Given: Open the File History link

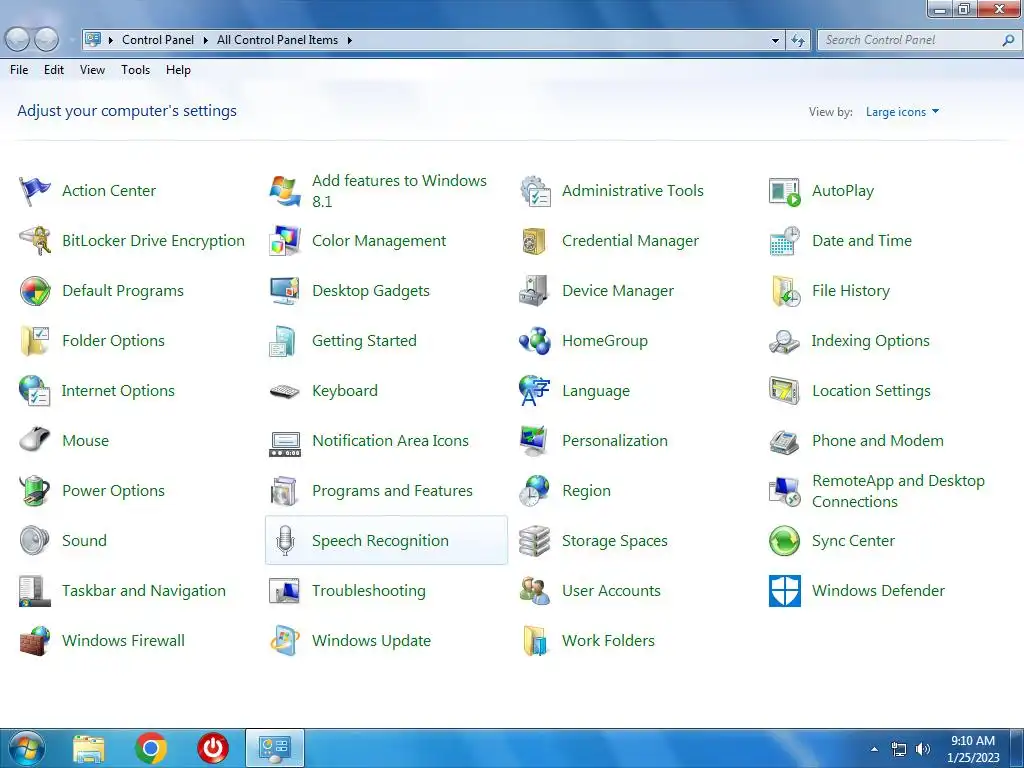Looking at the screenshot, I should [x=851, y=291].
